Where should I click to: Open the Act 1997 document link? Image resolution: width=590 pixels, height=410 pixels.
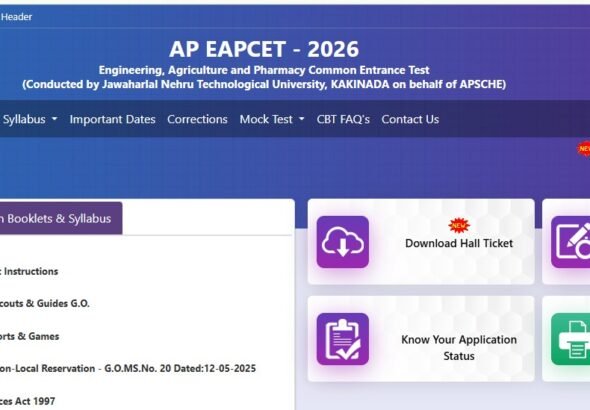coord(27,401)
